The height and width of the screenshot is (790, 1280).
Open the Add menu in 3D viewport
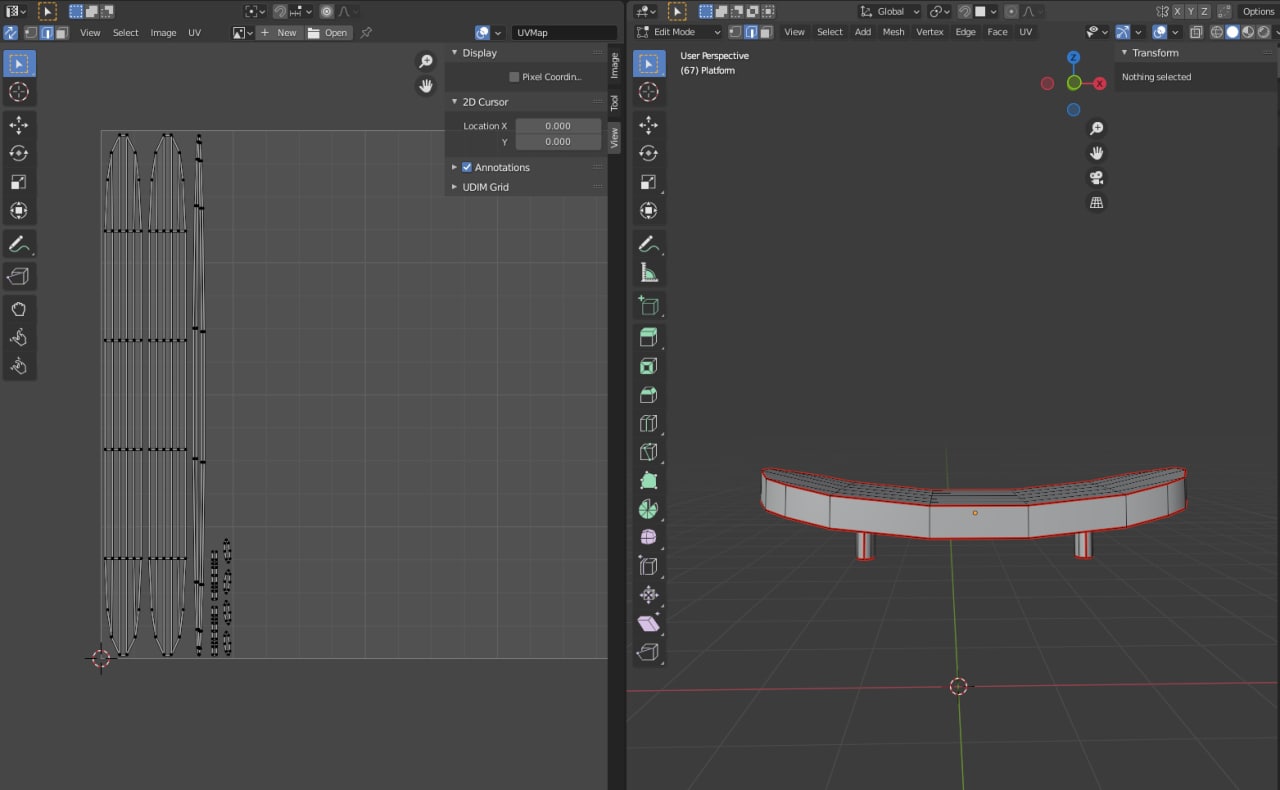(863, 32)
